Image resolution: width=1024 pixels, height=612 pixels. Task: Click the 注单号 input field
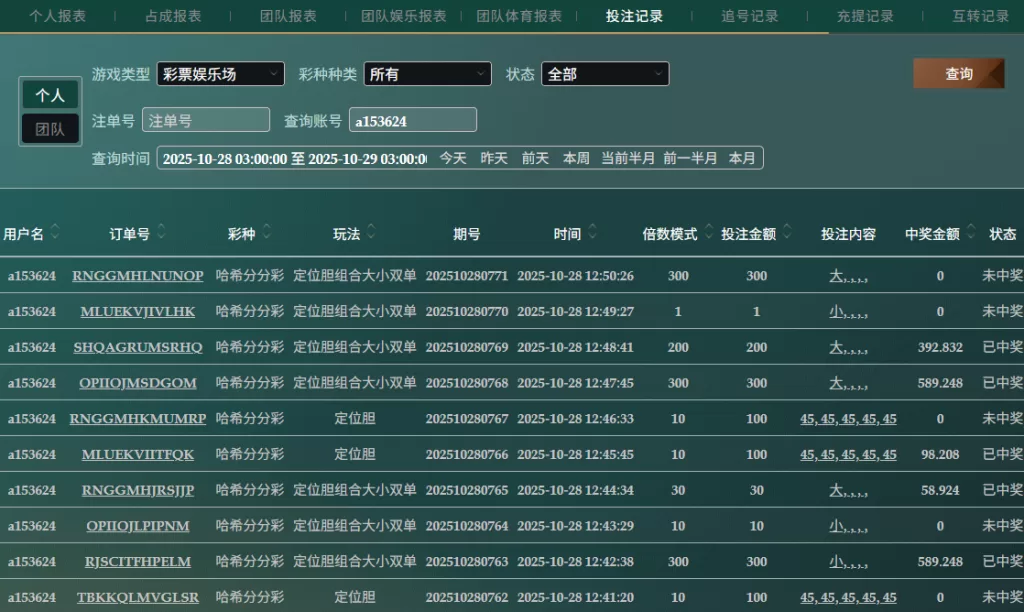(x=206, y=120)
